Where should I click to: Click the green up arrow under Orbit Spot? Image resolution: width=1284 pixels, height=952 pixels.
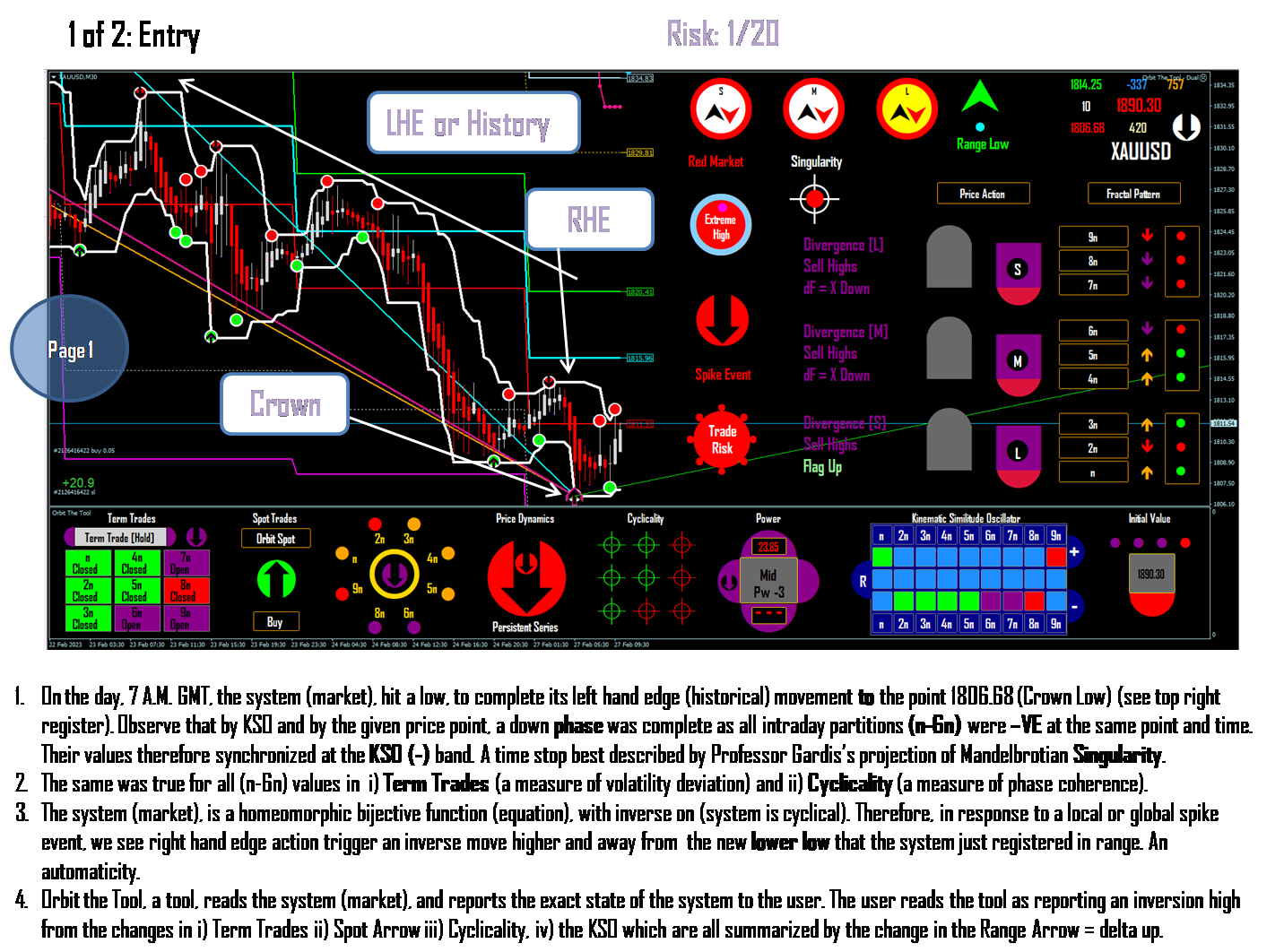[x=276, y=579]
